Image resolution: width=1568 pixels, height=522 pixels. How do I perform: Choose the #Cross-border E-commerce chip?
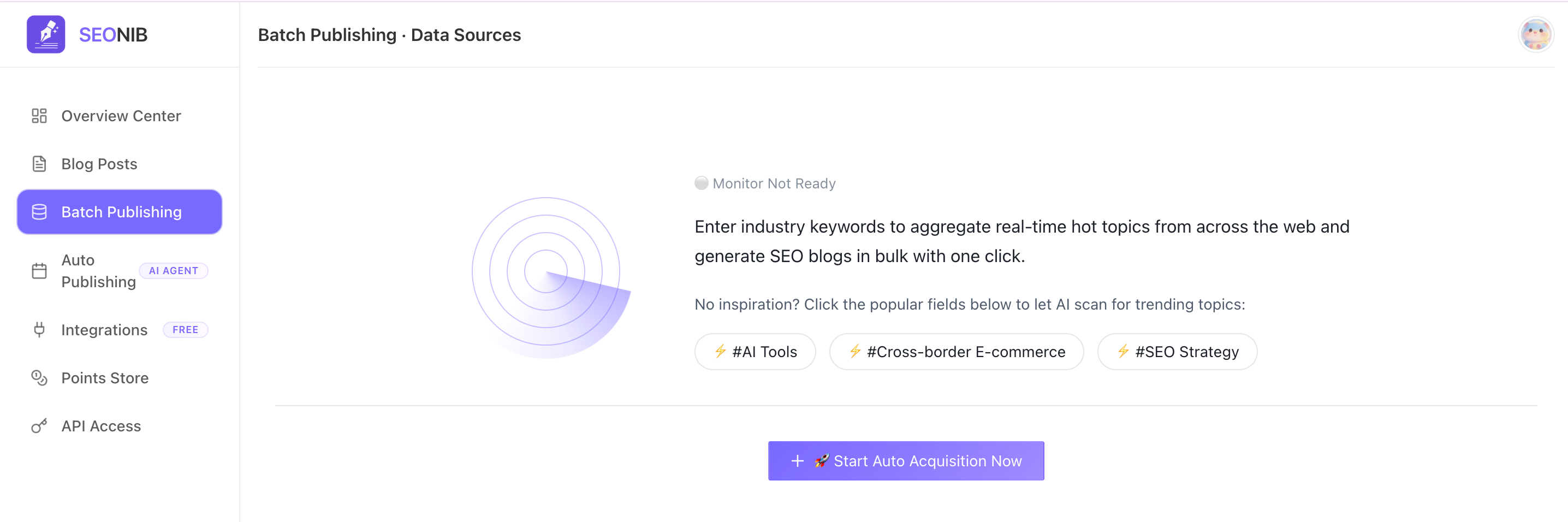(957, 352)
